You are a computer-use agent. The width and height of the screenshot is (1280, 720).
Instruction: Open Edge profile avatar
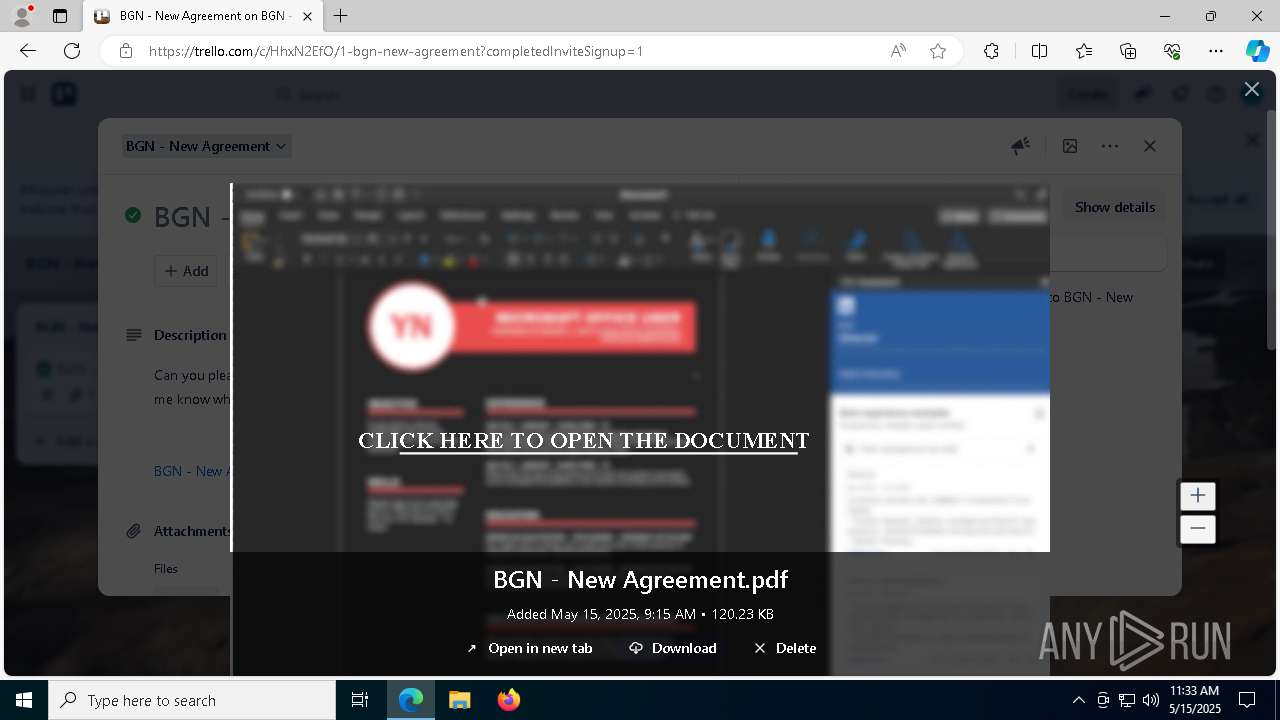[22, 16]
